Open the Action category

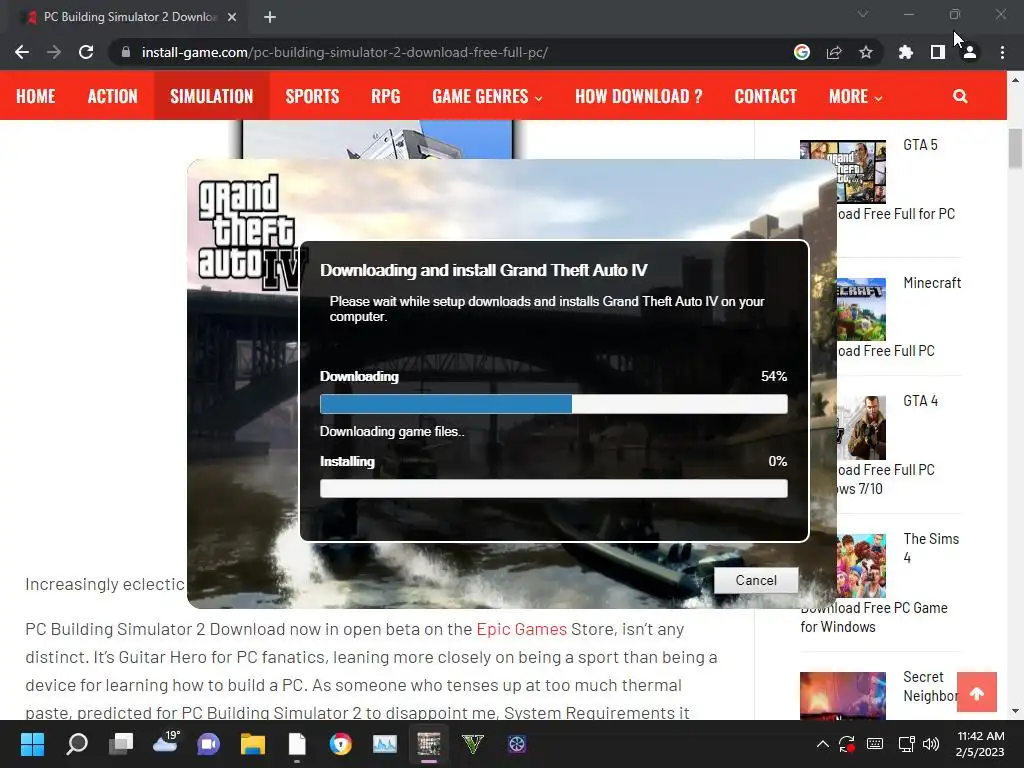pos(112,96)
